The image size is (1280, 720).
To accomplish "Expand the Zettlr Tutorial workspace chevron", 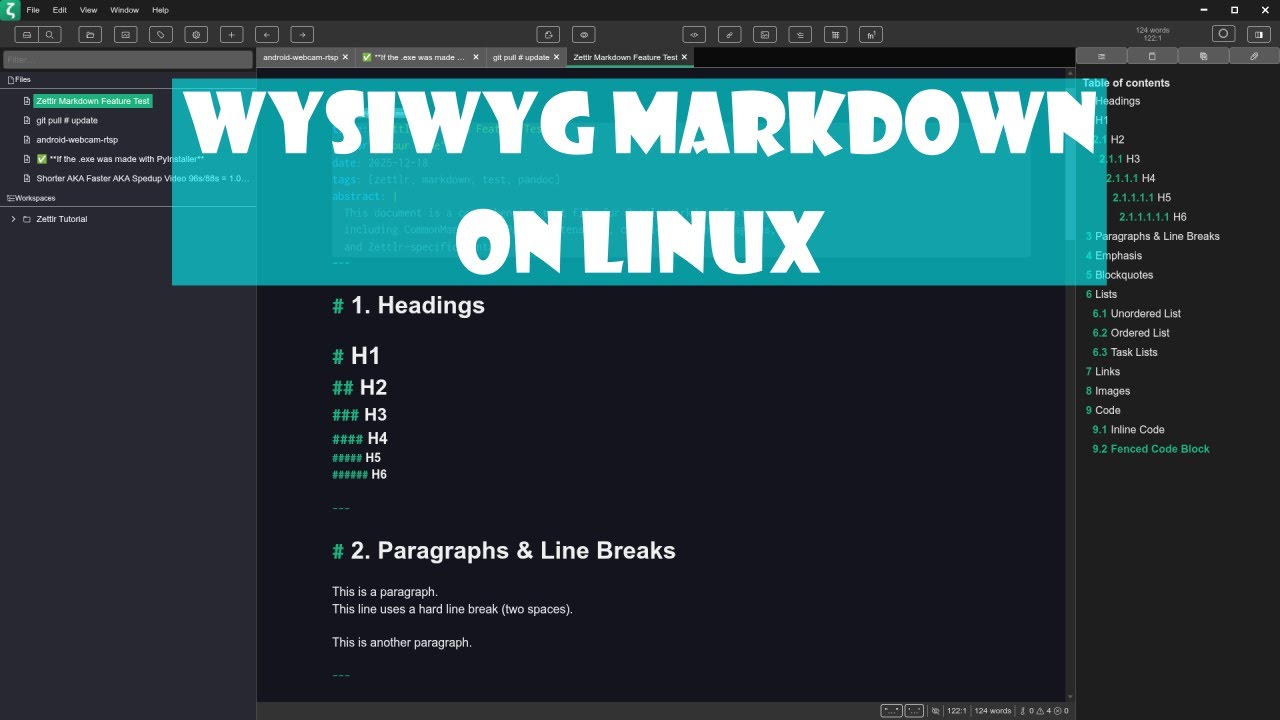I will [13, 219].
